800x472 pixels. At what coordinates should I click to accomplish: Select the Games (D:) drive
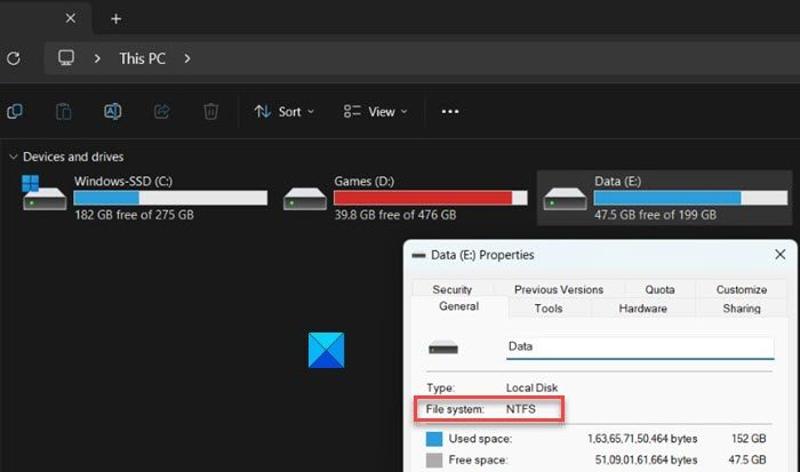404,197
